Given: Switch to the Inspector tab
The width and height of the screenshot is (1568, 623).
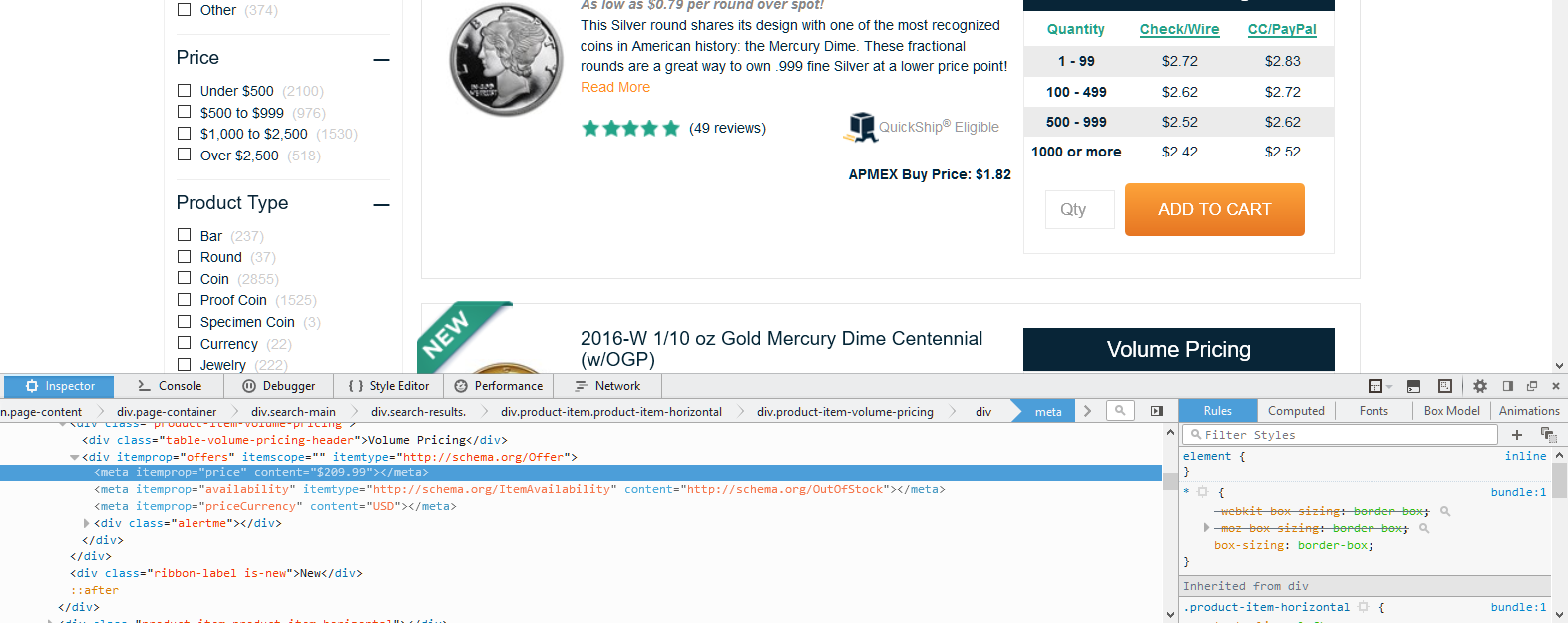Looking at the screenshot, I should pyautogui.click(x=60, y=386).
